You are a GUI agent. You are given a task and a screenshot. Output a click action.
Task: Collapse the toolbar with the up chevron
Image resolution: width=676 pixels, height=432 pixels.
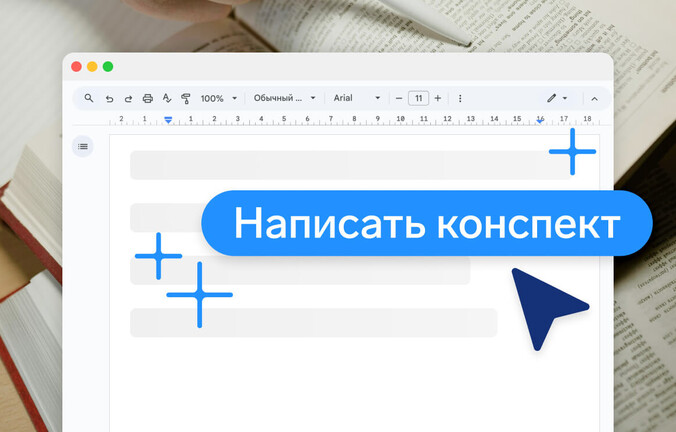point(595,99)
